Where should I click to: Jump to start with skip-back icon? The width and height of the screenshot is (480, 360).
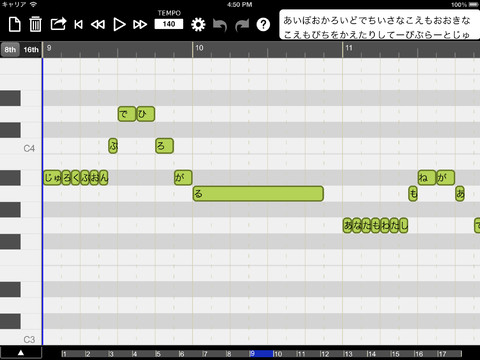(x=79, y=25)
